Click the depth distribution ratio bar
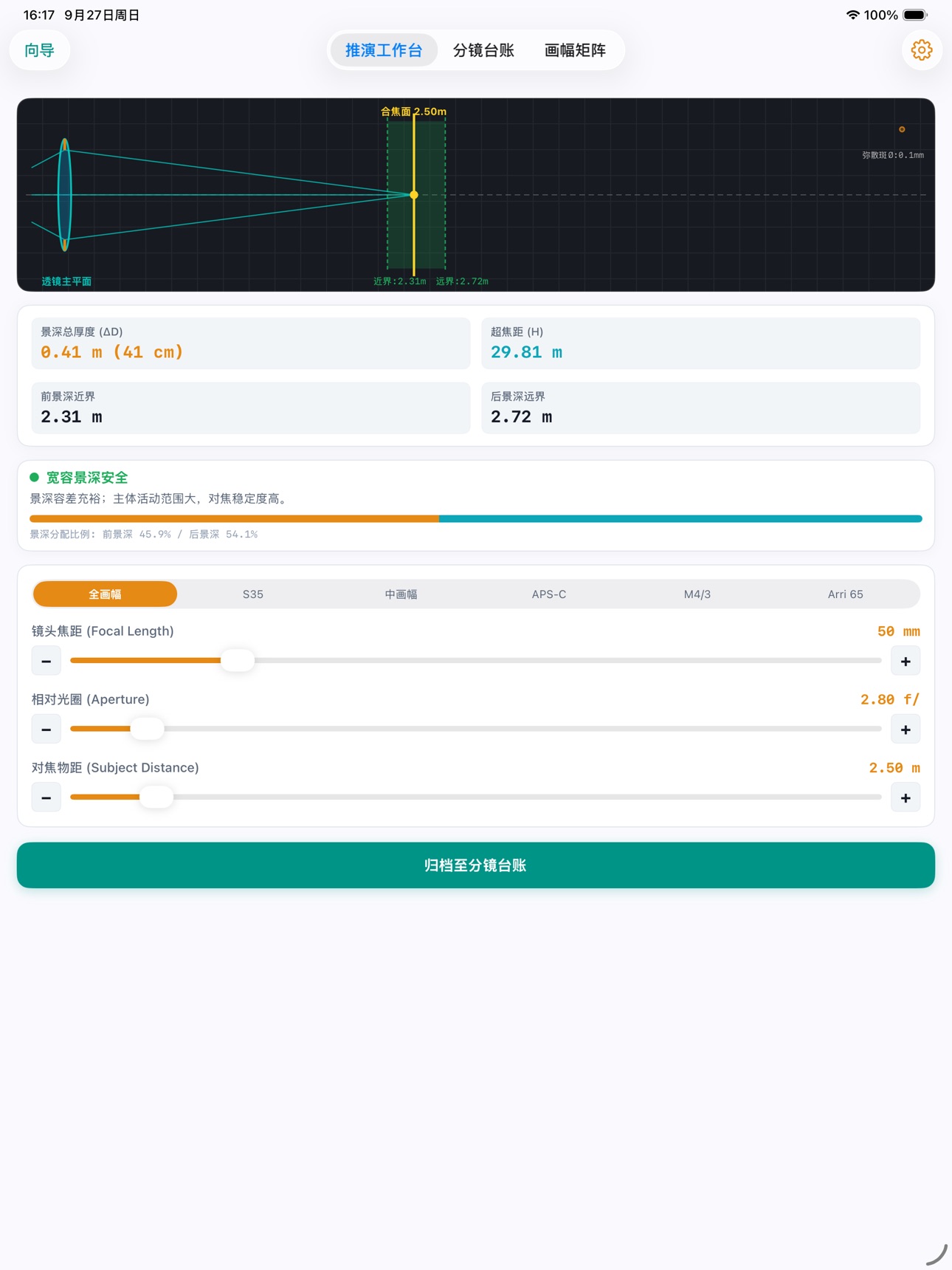The height and width of the screenshot is (1270, 952). [476, 519]
